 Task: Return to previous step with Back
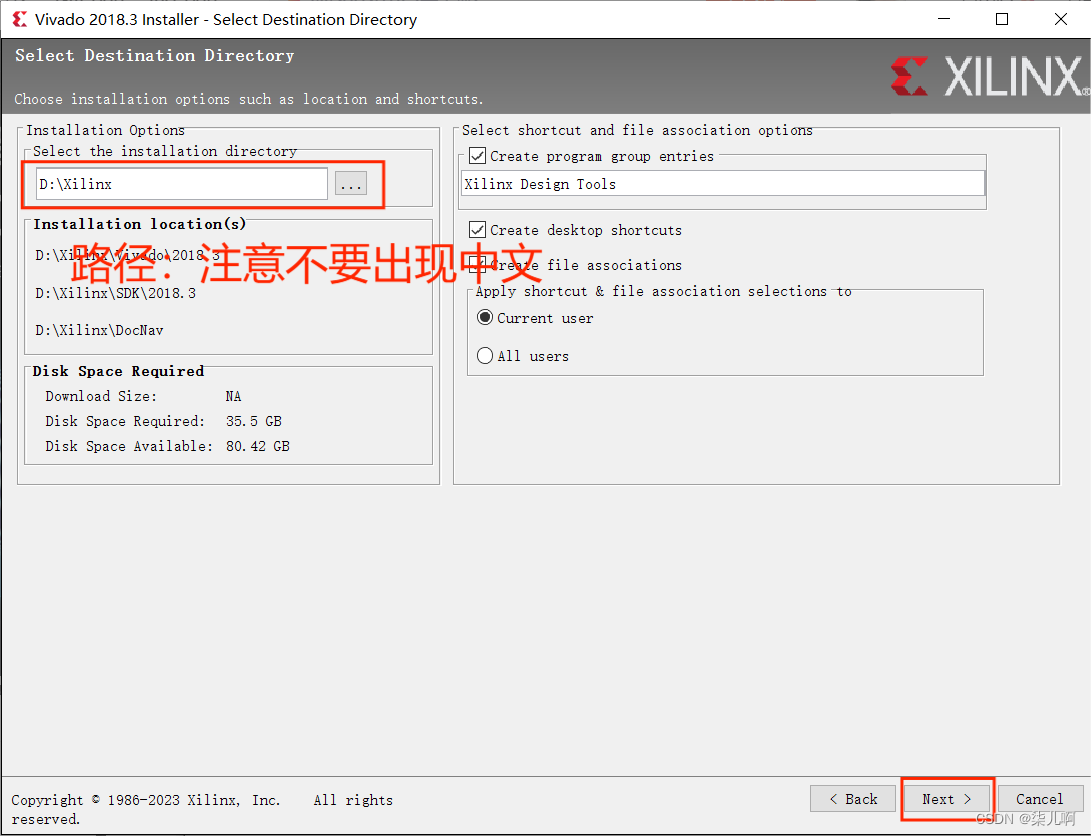(x=852, y=799)
